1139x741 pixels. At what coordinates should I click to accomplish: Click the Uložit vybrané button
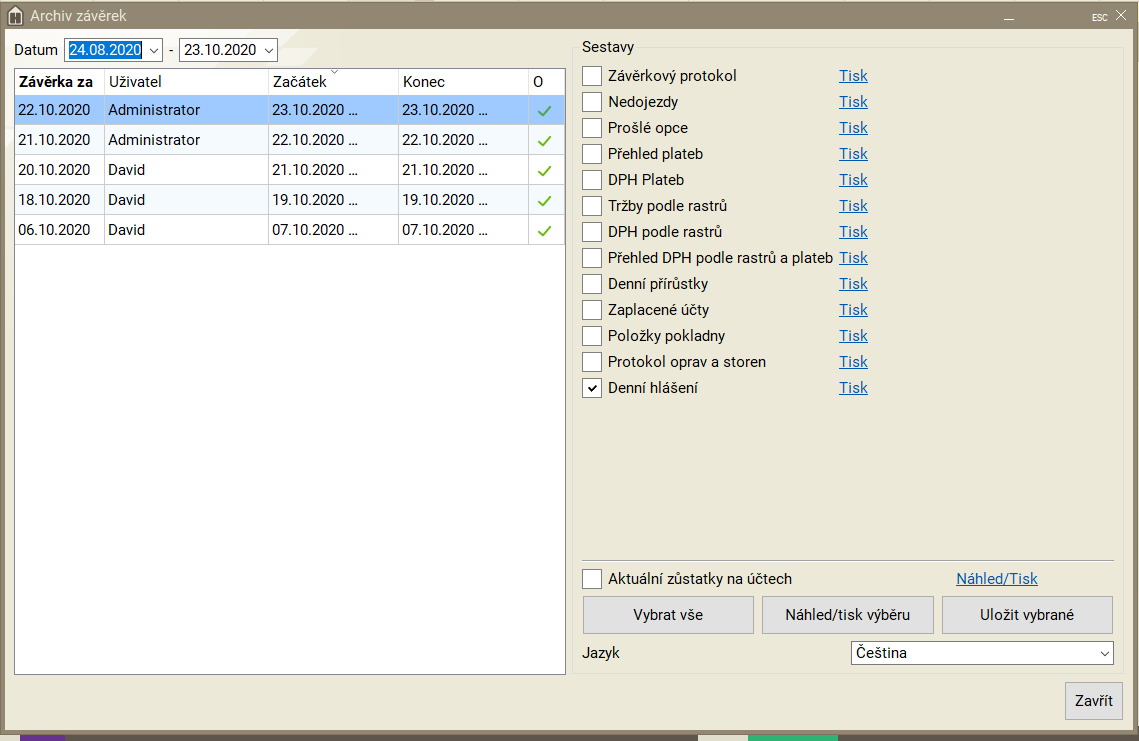(1027, 615)
